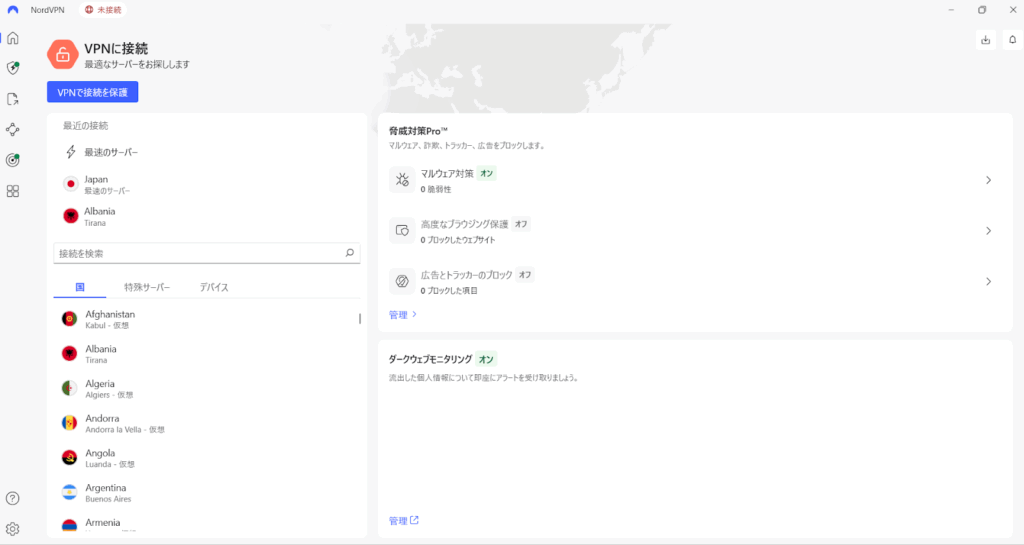Switch to the 特殊サーバー tab

click(147, 288)
